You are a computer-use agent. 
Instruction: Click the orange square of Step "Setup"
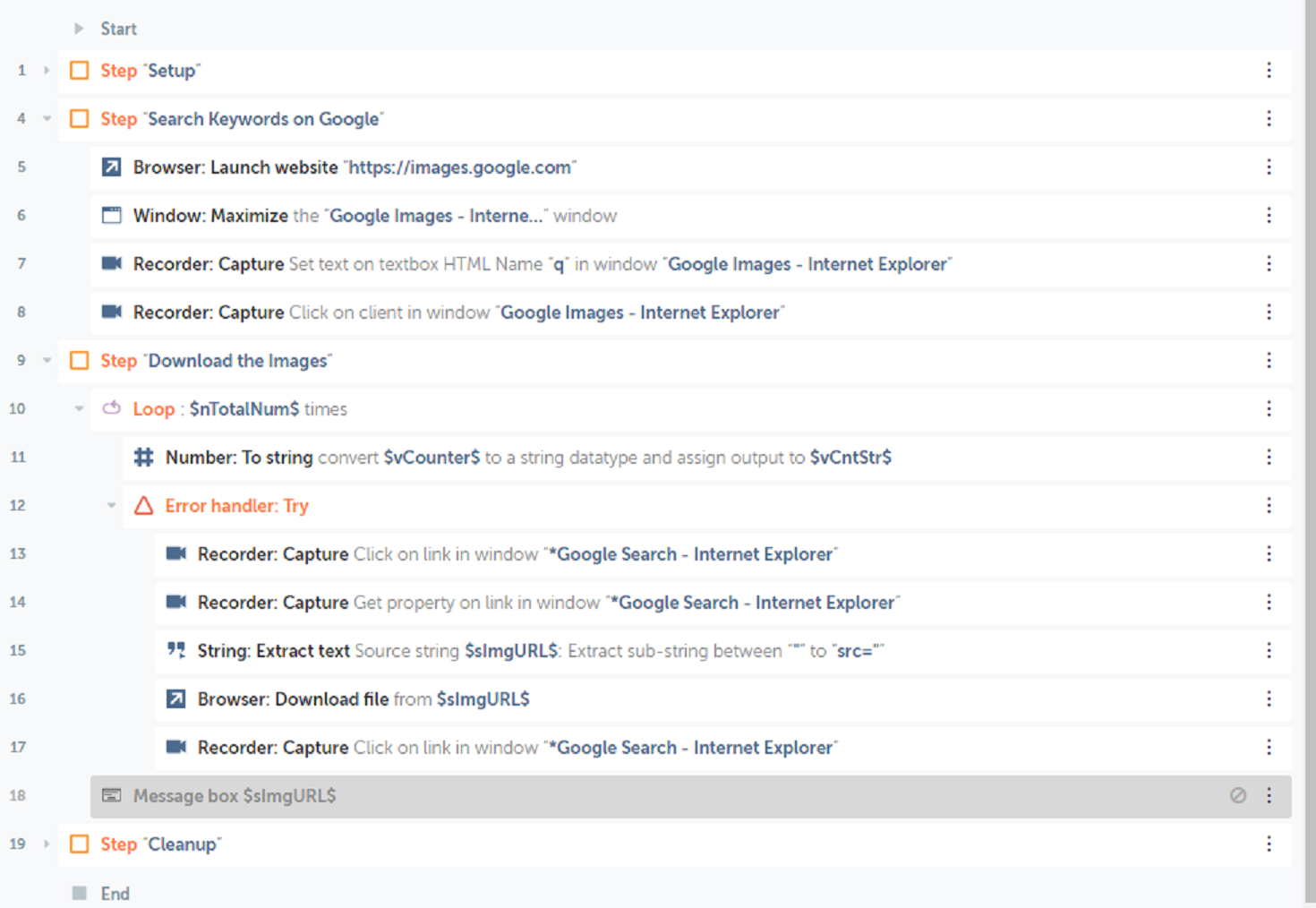click(80, 71)
